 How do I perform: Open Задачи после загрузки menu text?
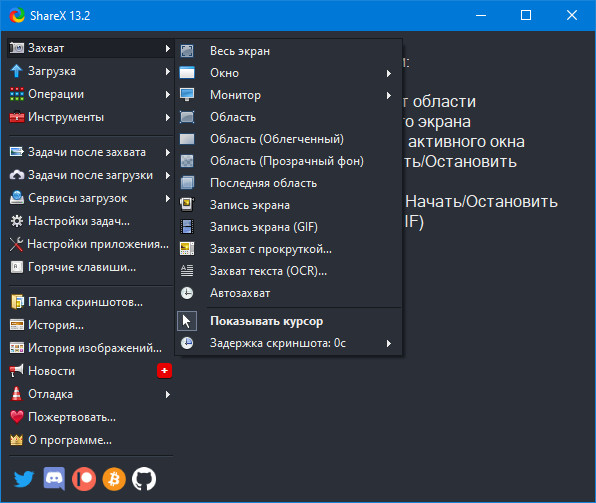click(x=90, y=175)
